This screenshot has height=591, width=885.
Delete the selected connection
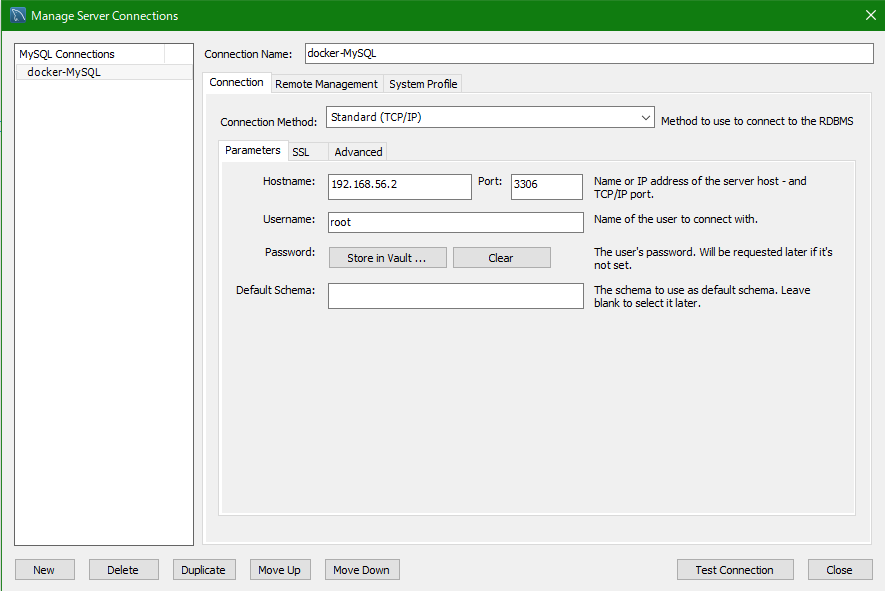[123, 570]
